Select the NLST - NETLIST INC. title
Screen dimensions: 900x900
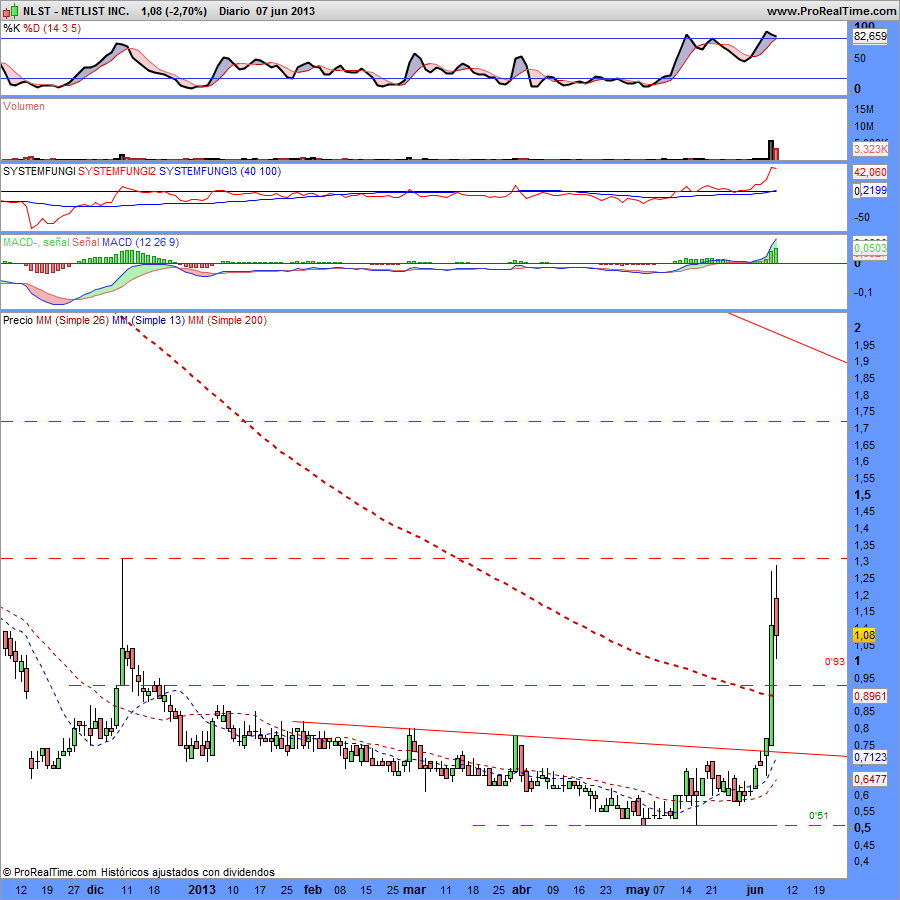[x=76, y=11]
